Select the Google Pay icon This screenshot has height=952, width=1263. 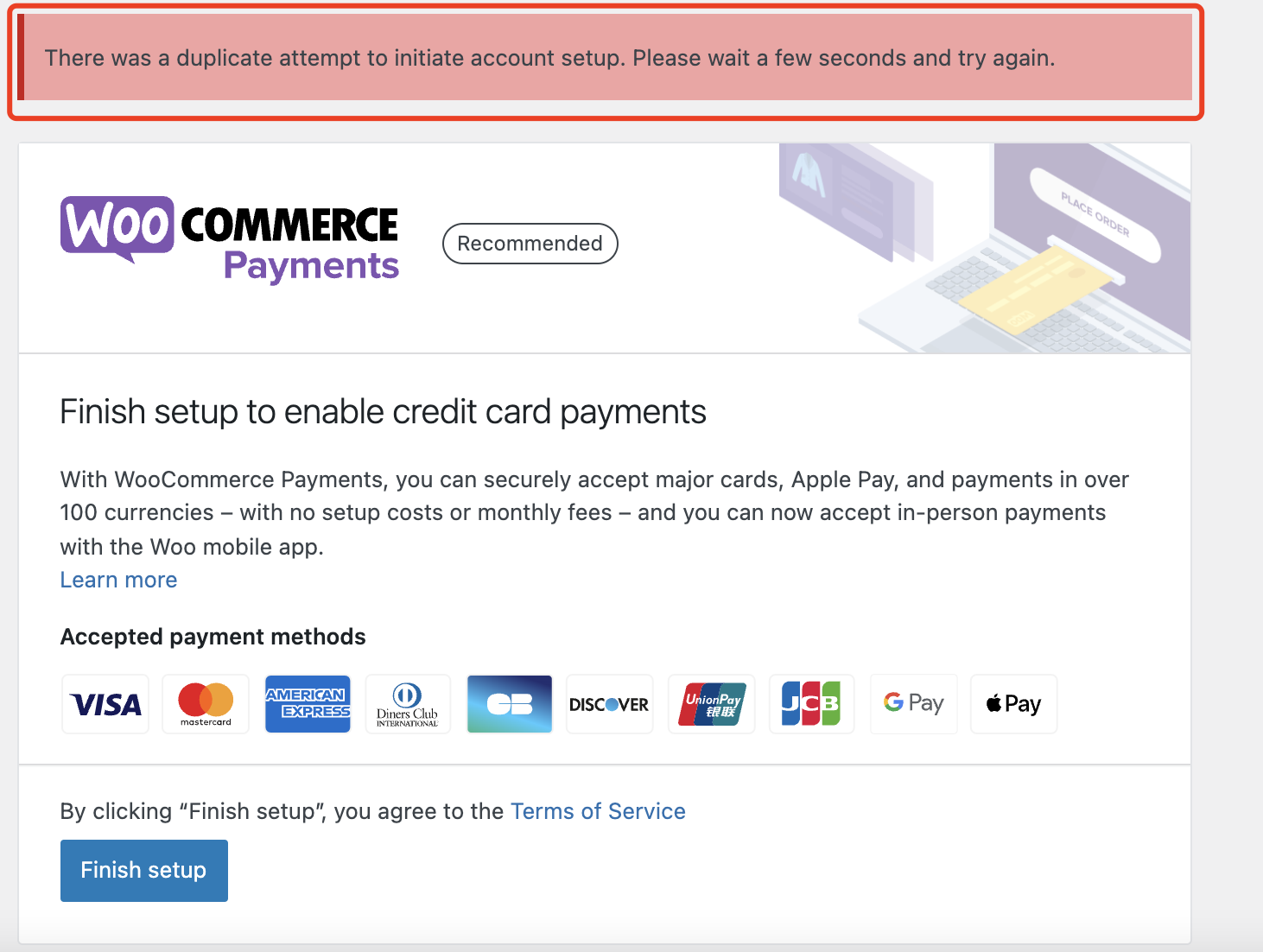pyautogui.click(x=913, y=704)
